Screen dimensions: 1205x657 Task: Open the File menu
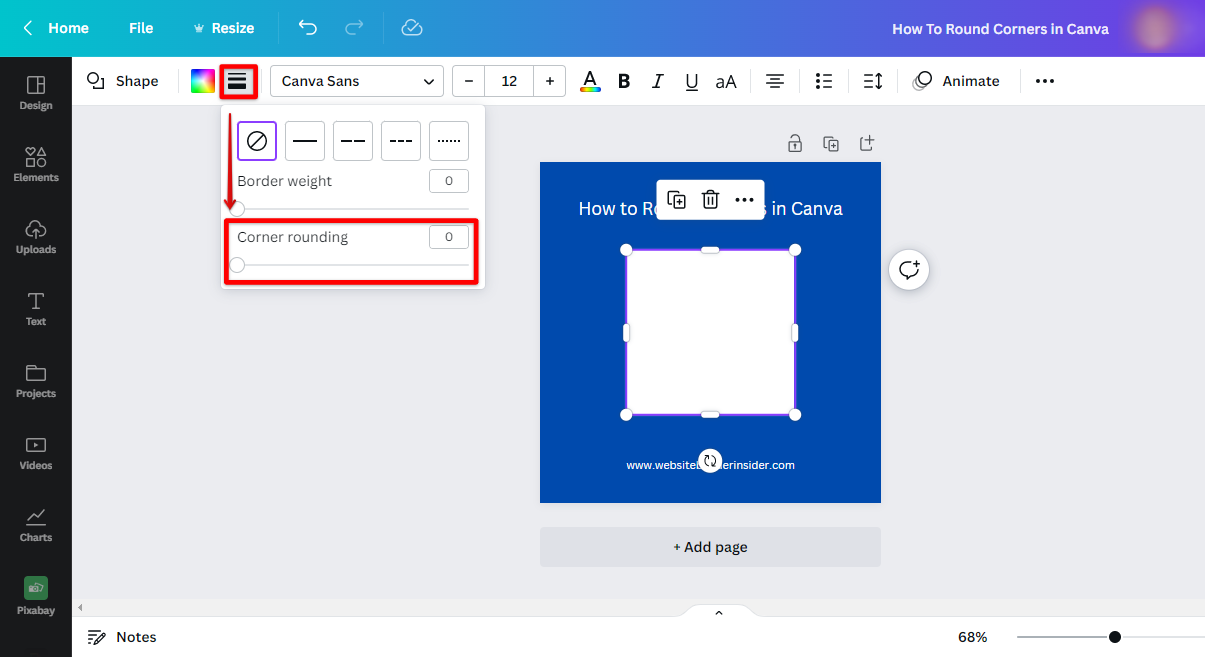click(141, 28)
